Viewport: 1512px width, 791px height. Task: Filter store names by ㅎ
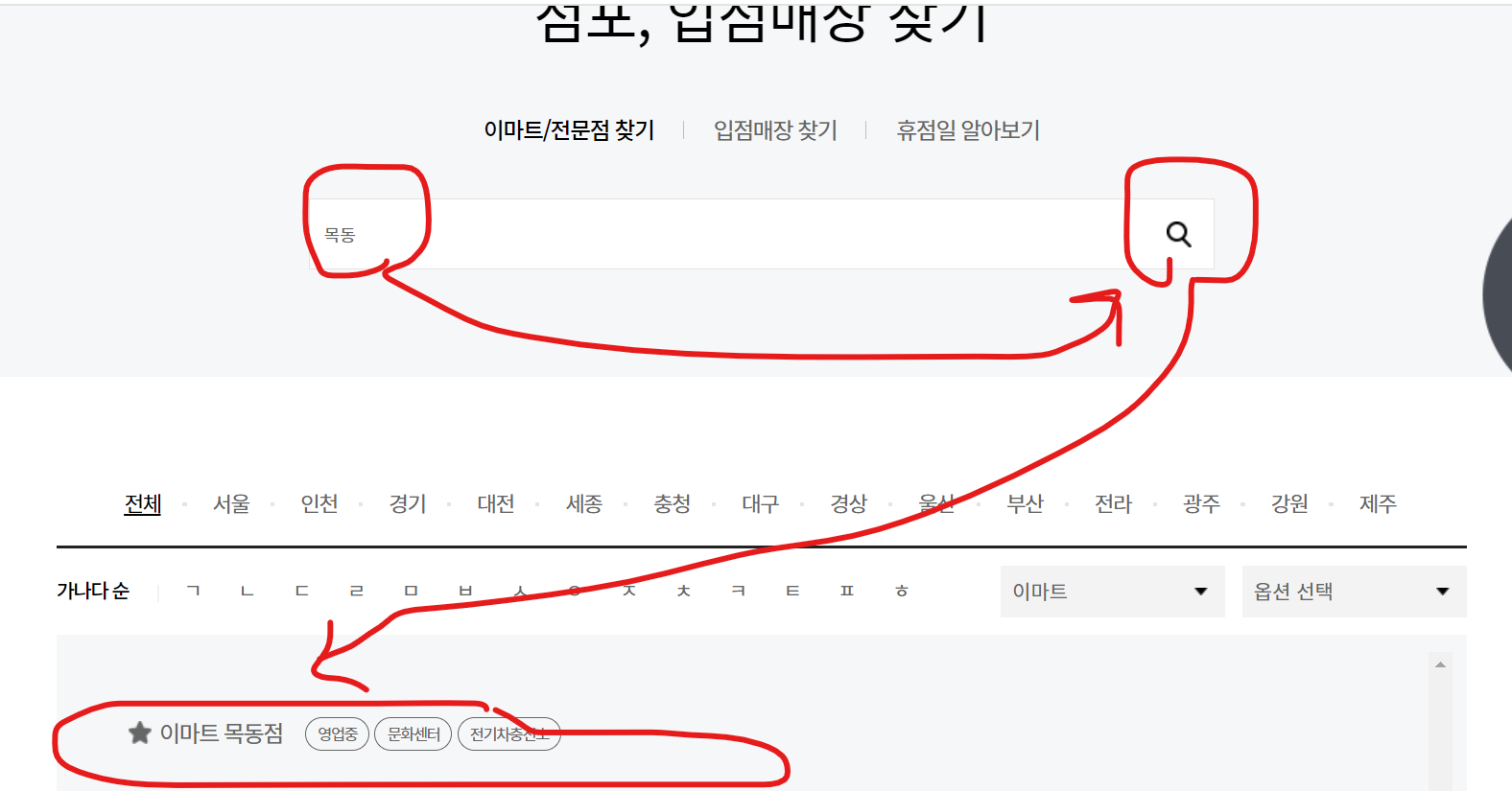coord(902,591)
